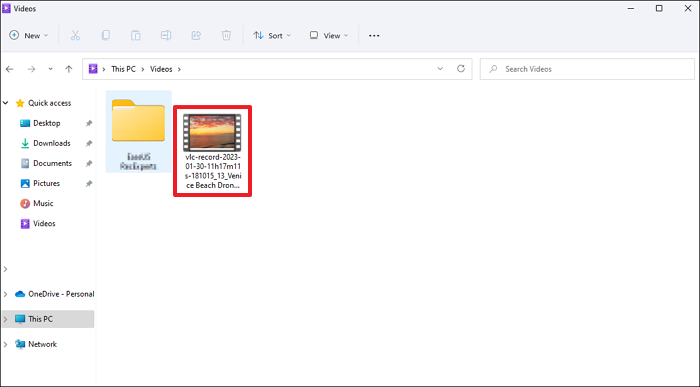Select Quick access in sidebar

point(50,103)
